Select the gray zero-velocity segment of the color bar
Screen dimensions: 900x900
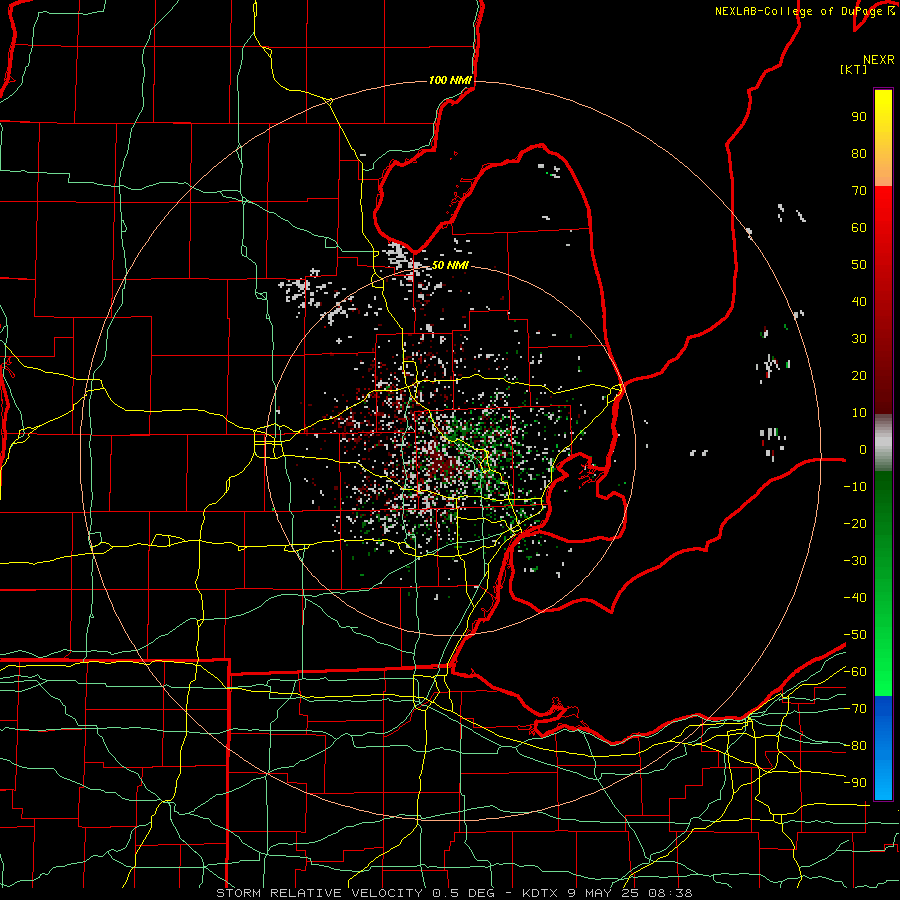[883, 442]
